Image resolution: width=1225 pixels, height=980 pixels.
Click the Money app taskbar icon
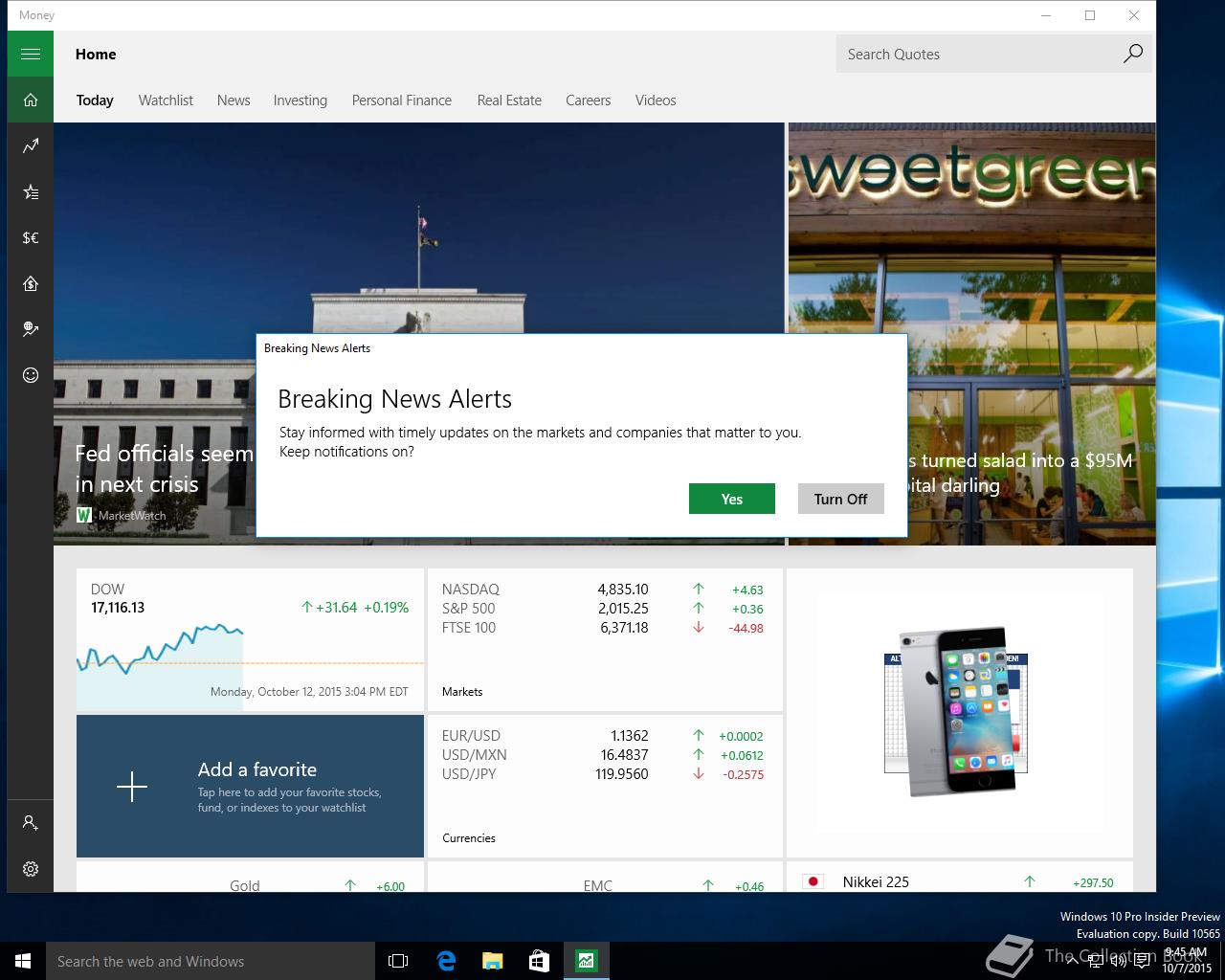586,961
